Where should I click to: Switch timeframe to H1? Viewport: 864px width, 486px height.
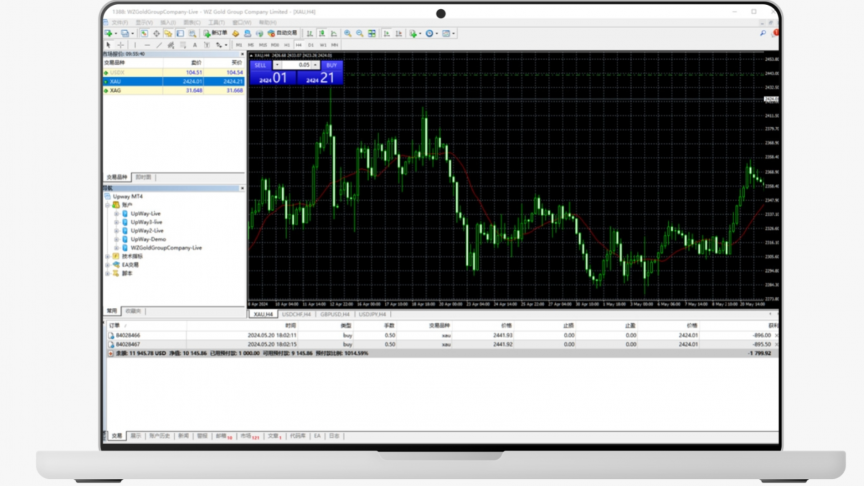[287, 45]
